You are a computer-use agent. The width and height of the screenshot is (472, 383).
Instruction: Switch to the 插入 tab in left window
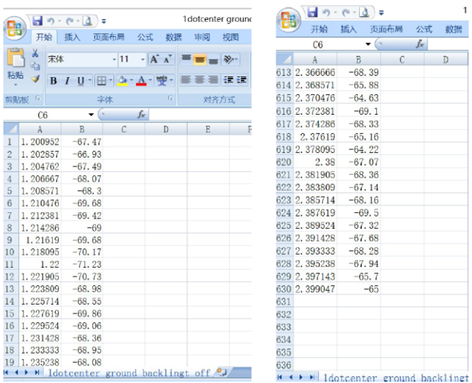point(72,37)
